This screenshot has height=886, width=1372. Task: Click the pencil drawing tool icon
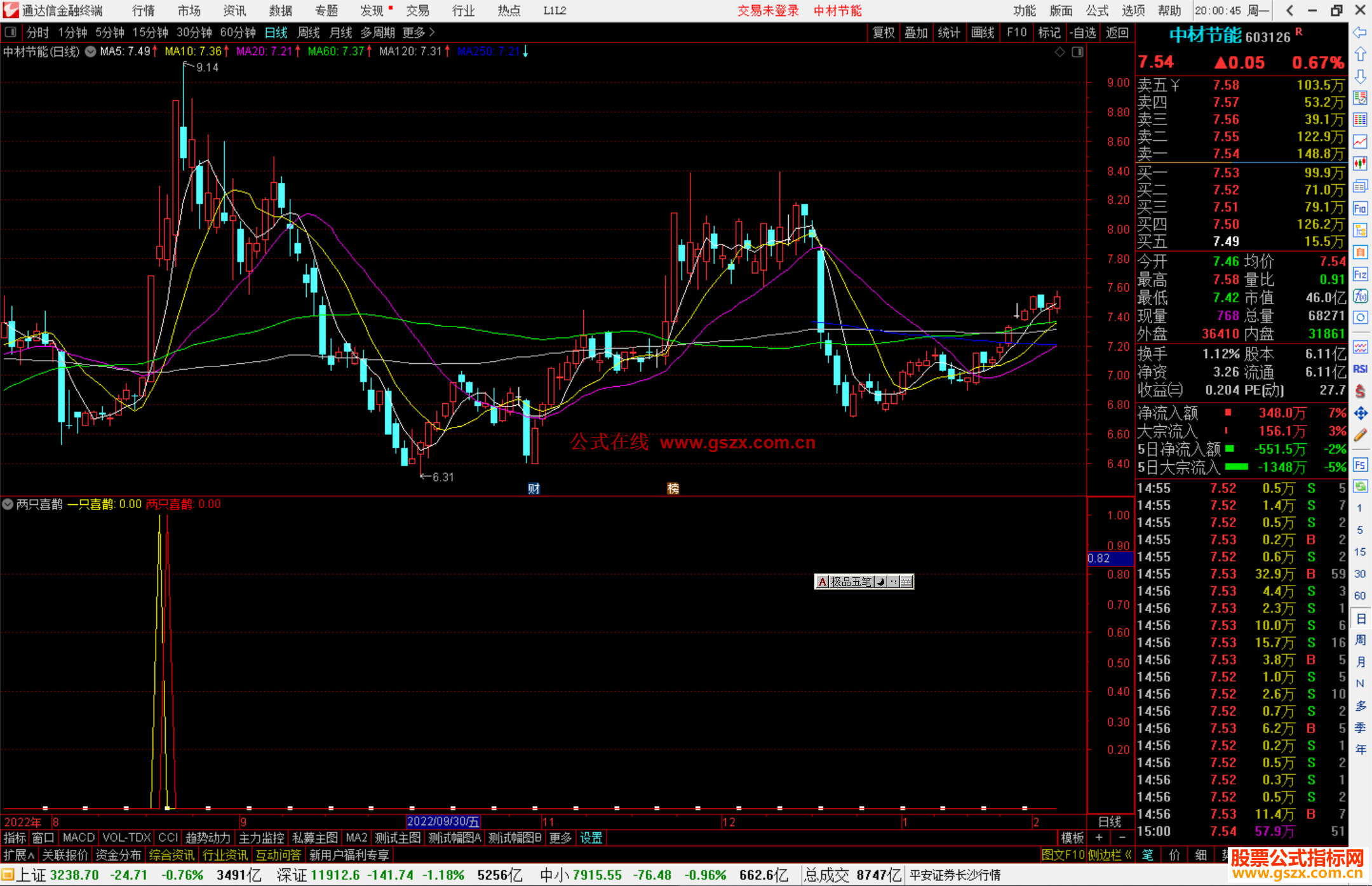(x=1360, y=435)
